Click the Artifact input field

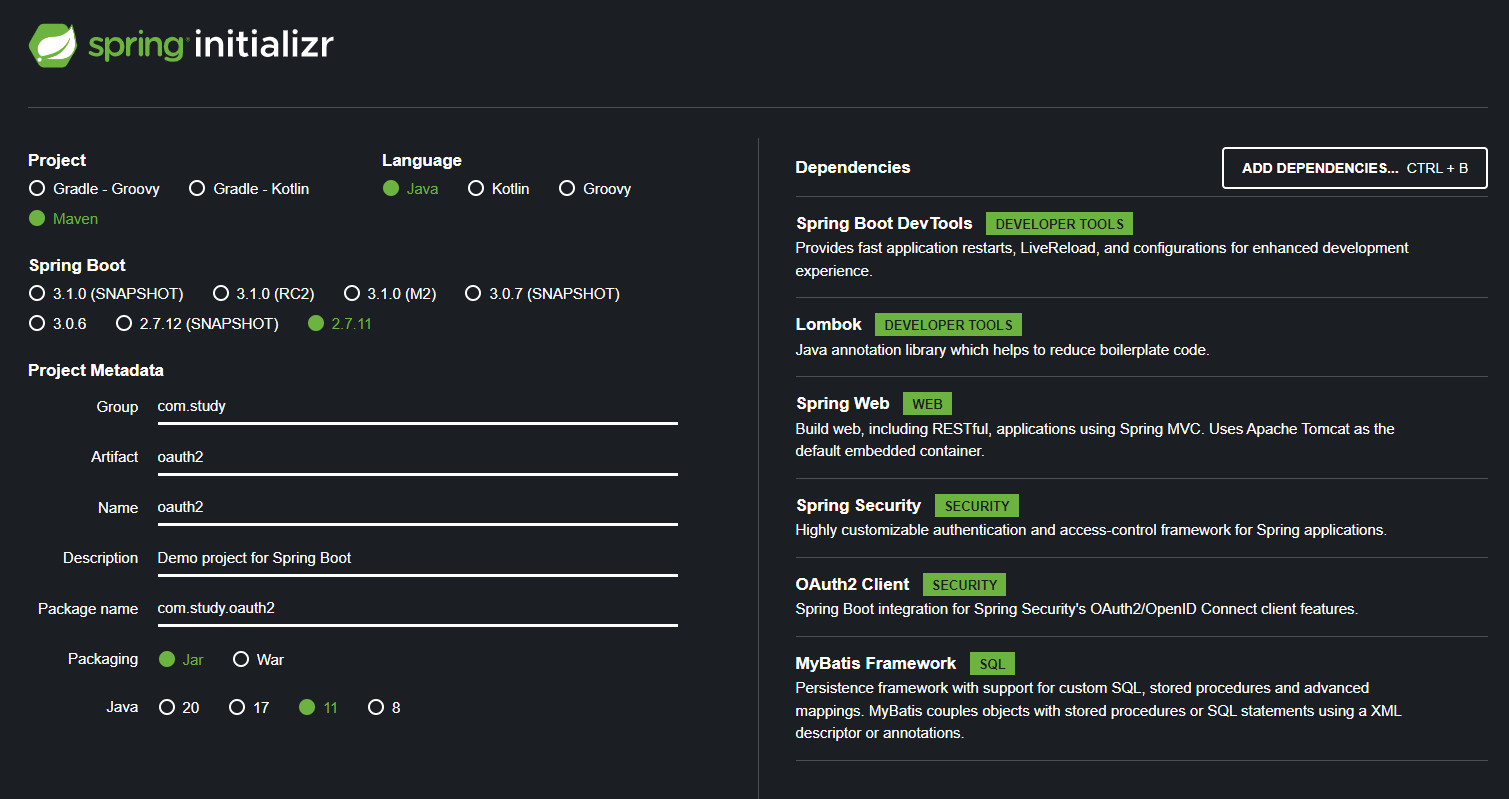click(x=417, y=457)
